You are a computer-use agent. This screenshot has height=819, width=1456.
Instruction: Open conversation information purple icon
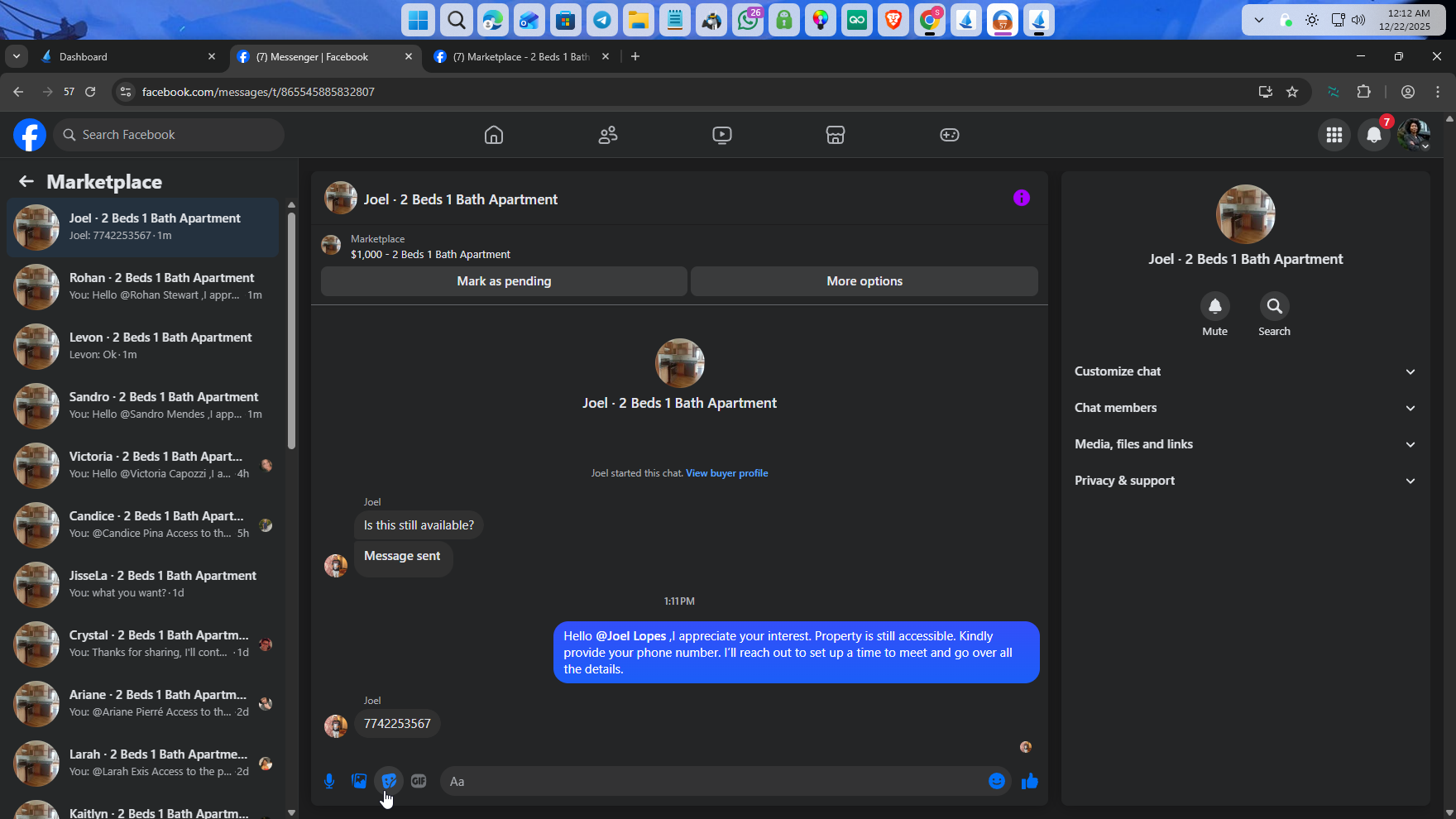pyautogui.click(x=1022, y=198)
